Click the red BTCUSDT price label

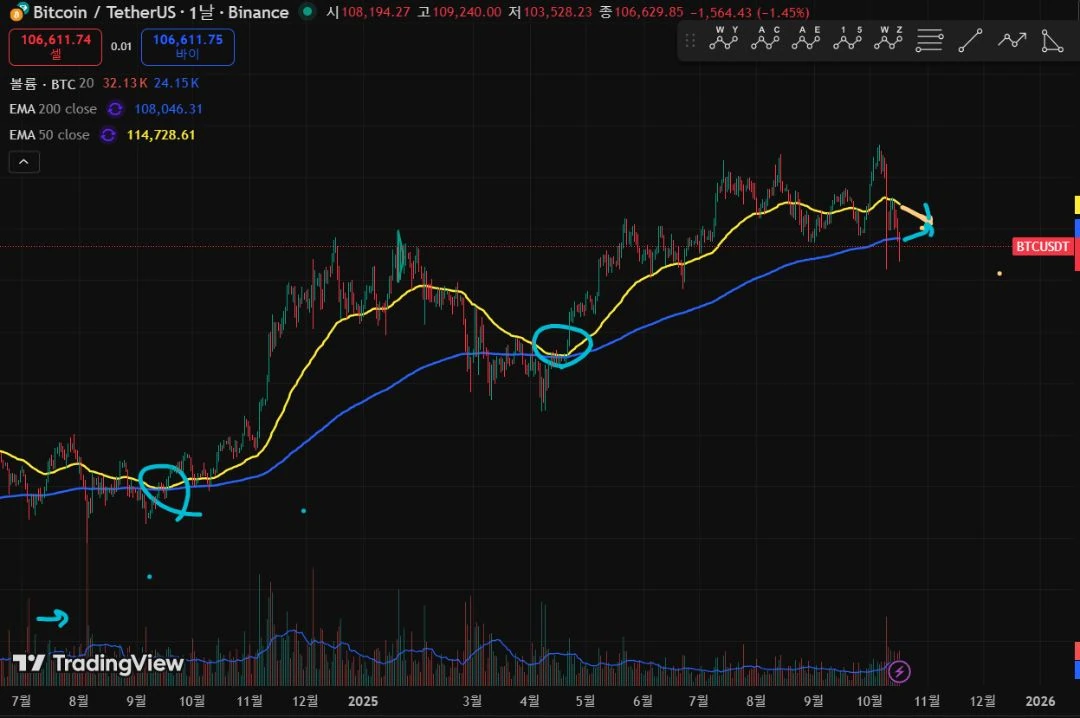coord(1043,247)
